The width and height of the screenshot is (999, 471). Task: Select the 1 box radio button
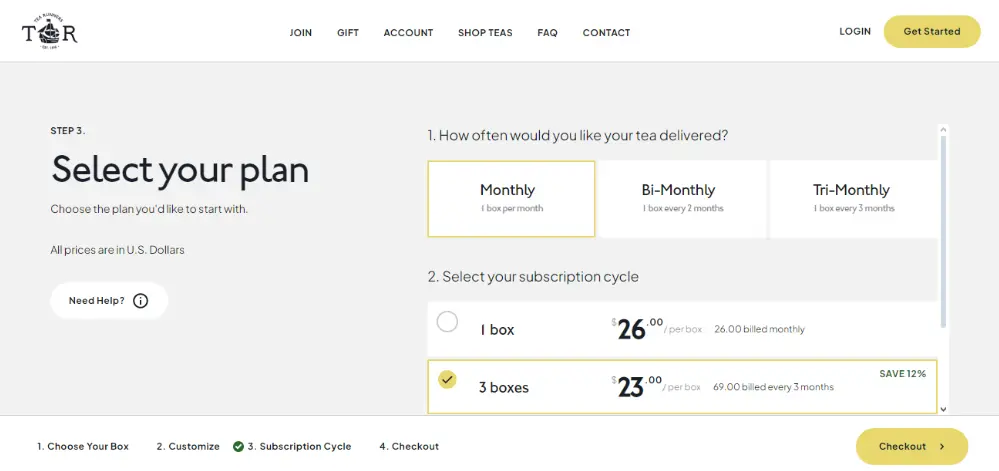(x=447, y=322)
